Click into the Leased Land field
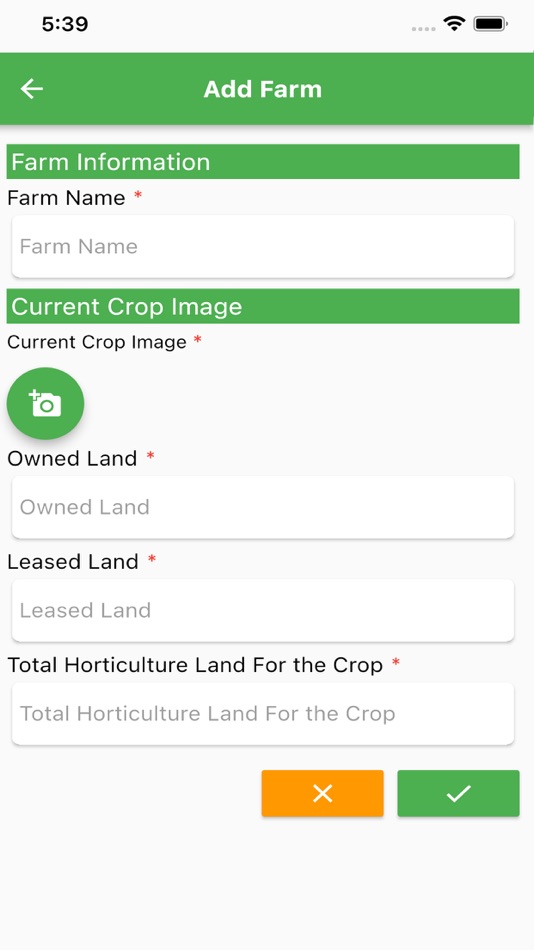Viewport: 534px width, 950px height. (263, 610)
